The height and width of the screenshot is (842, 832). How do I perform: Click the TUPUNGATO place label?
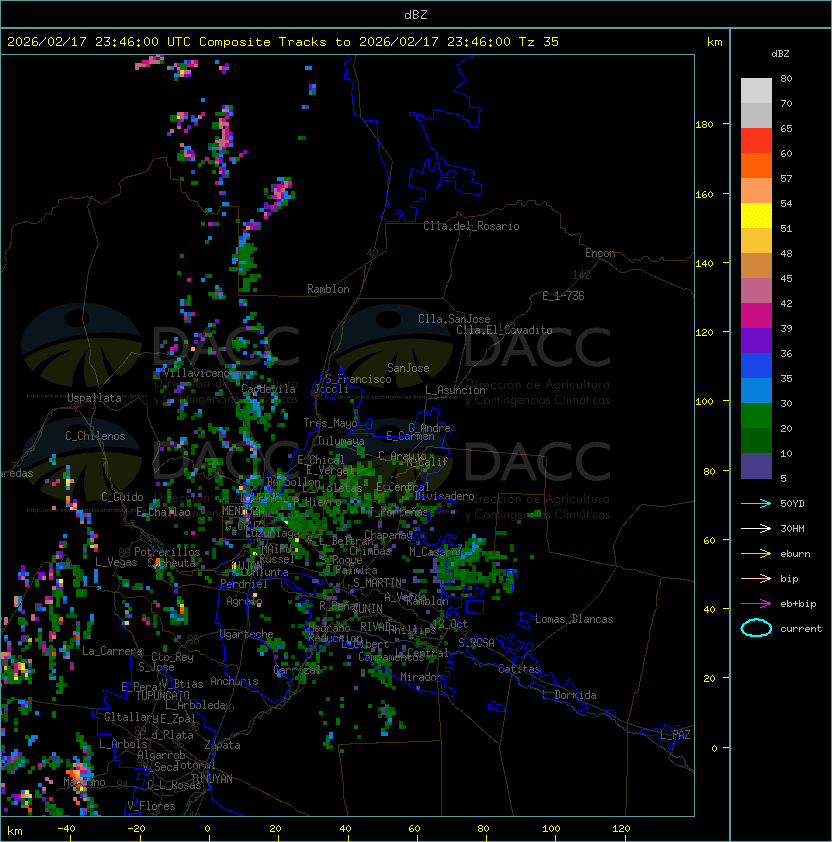coord(162,695)
